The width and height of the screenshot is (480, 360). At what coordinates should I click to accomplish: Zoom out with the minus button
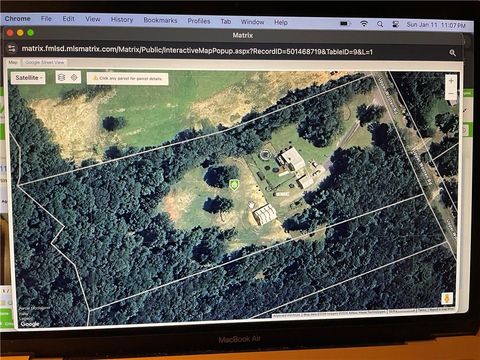451,94
